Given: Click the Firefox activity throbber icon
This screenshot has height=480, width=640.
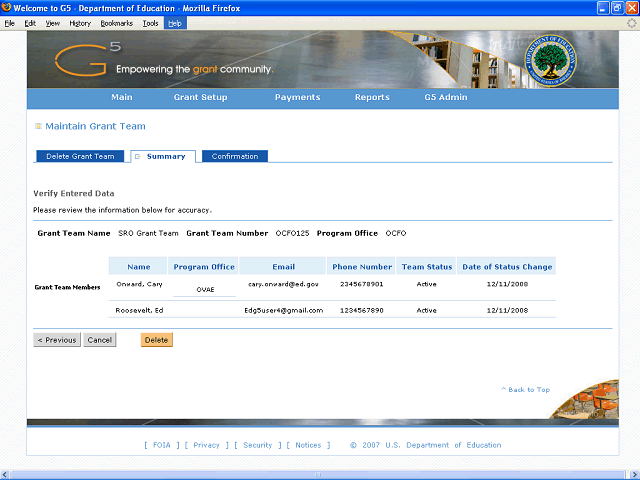Looking at the screenshot, I should 631,22.
